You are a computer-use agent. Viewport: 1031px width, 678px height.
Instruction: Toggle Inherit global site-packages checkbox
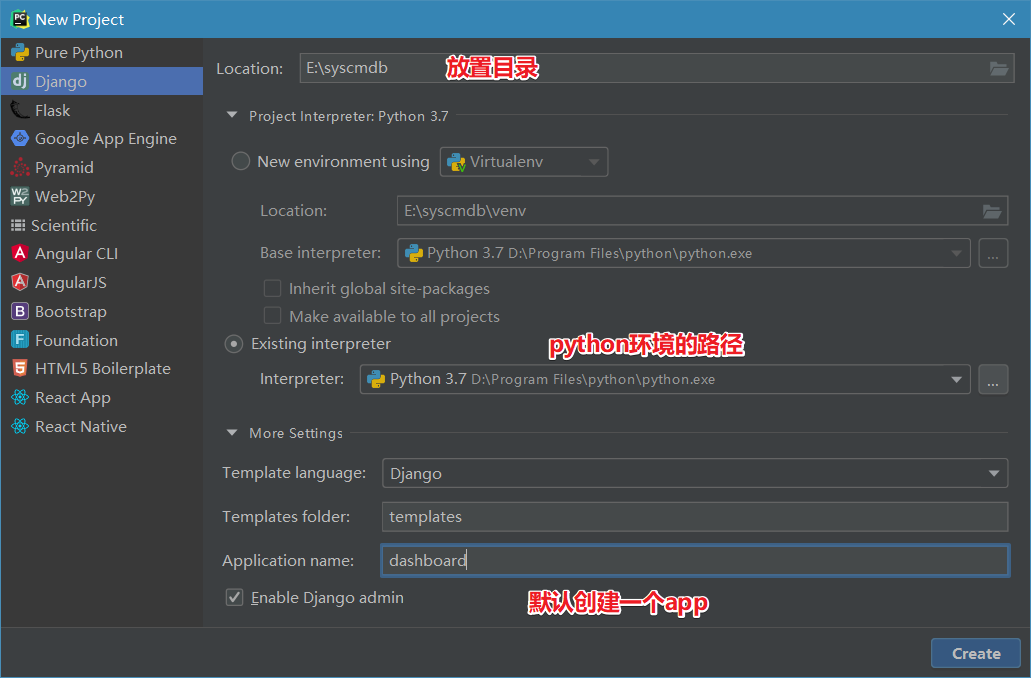click(x=272, y=289)
